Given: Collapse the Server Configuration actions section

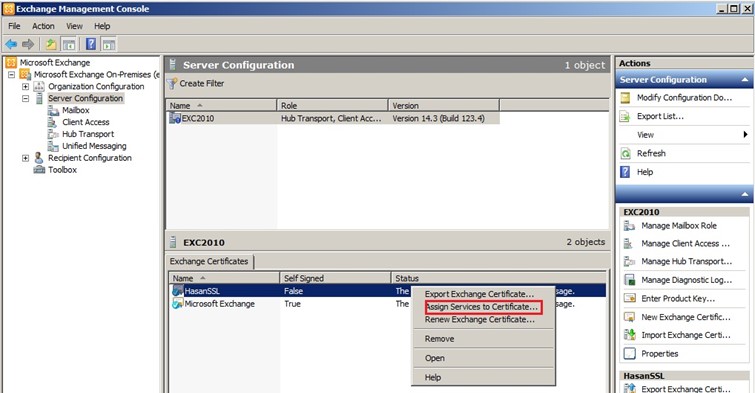Looking at the screenshot, I should (744, 80).
